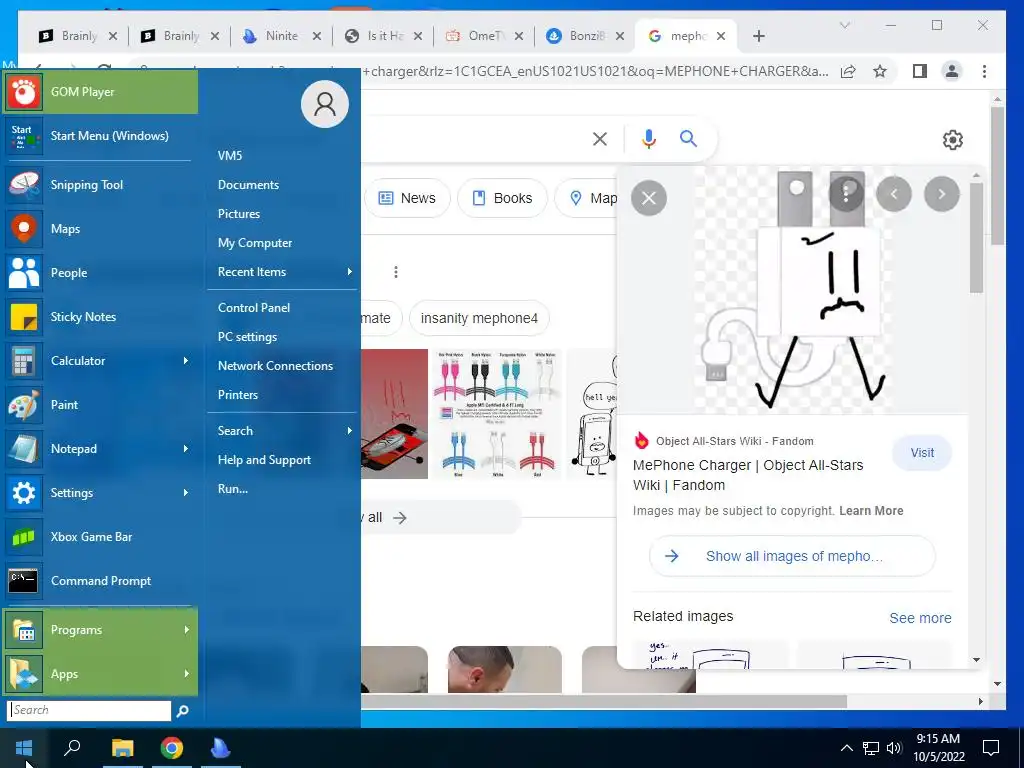Open File Explorer from taskbar
The image size is (1024, 768).
coord(122,748)
